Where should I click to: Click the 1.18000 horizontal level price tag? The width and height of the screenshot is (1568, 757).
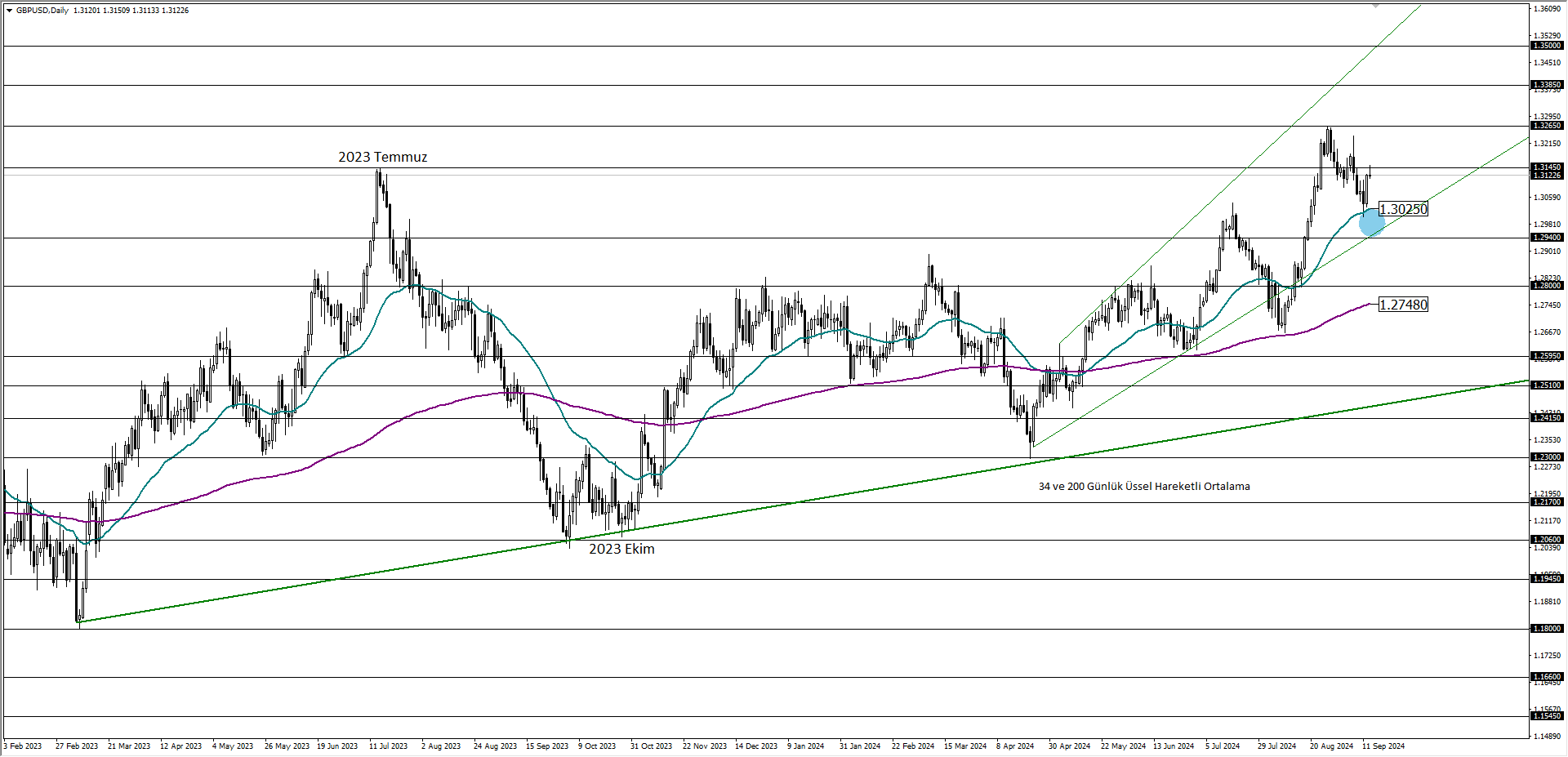click(x=1547, y=629)
